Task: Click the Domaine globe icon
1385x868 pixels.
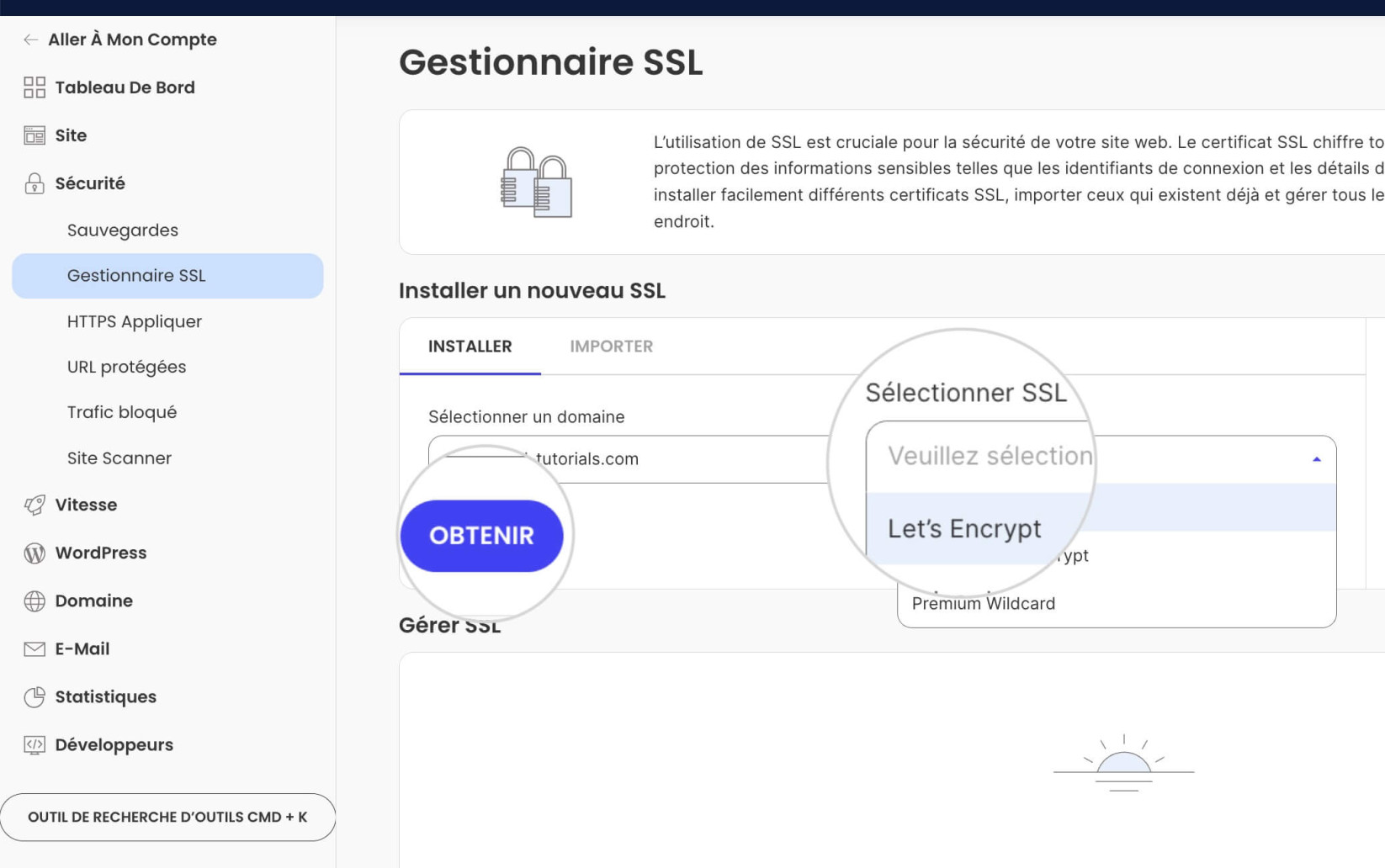Action: 34,601
